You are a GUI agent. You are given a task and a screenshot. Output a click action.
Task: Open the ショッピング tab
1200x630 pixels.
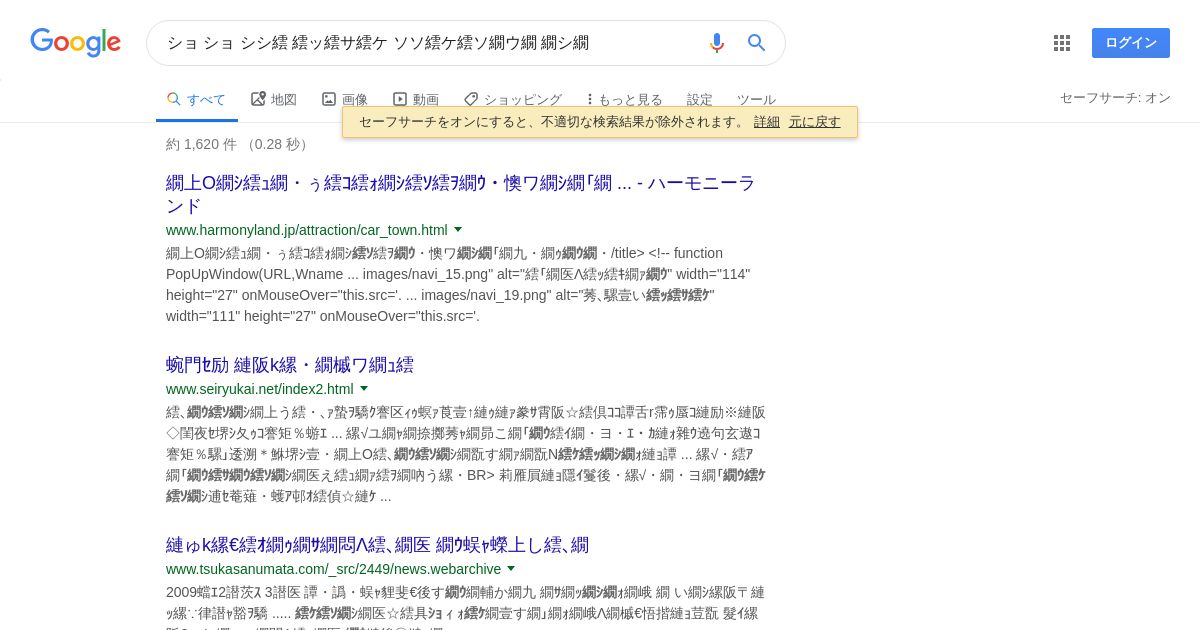click(513, 100)
